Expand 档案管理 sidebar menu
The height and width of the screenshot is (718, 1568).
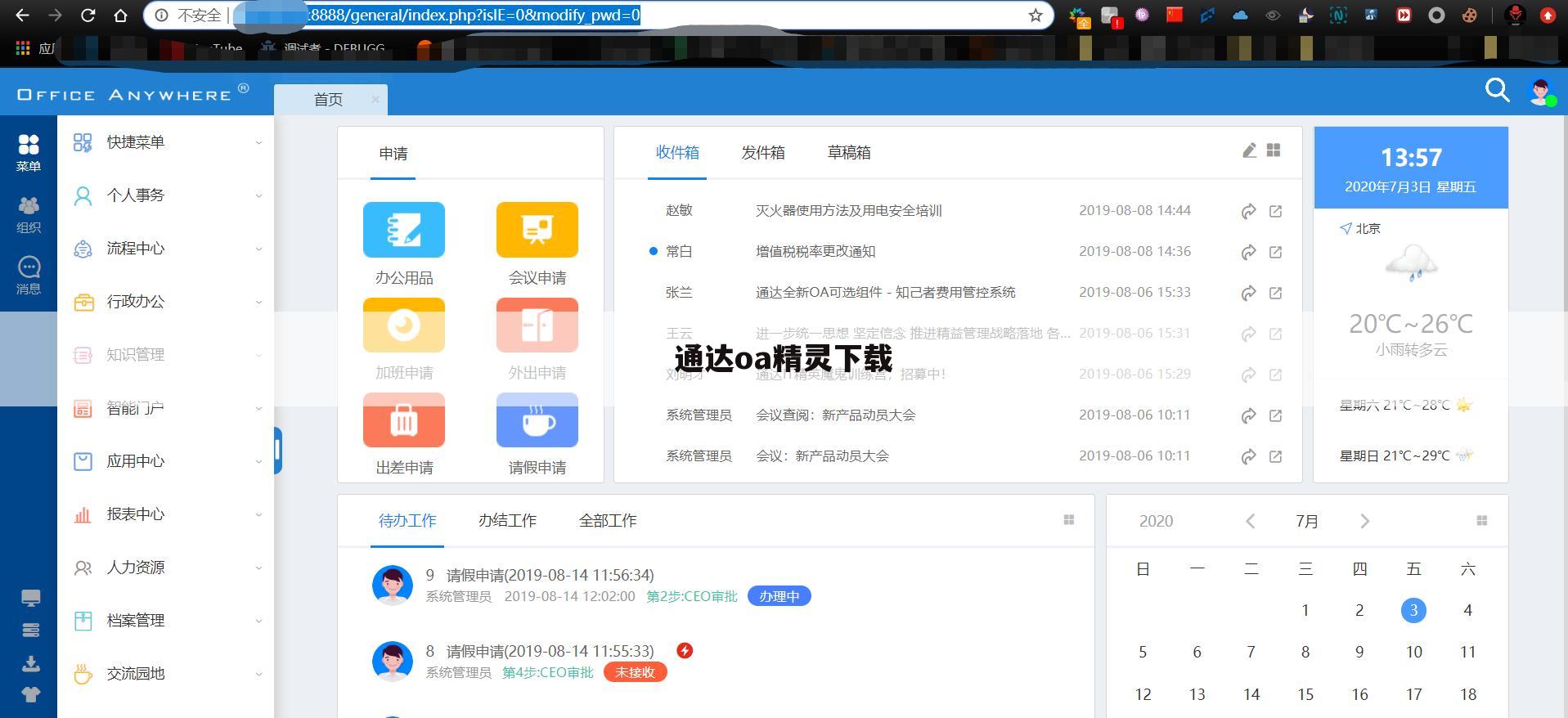pyautogui.click(x=167, y=621)
